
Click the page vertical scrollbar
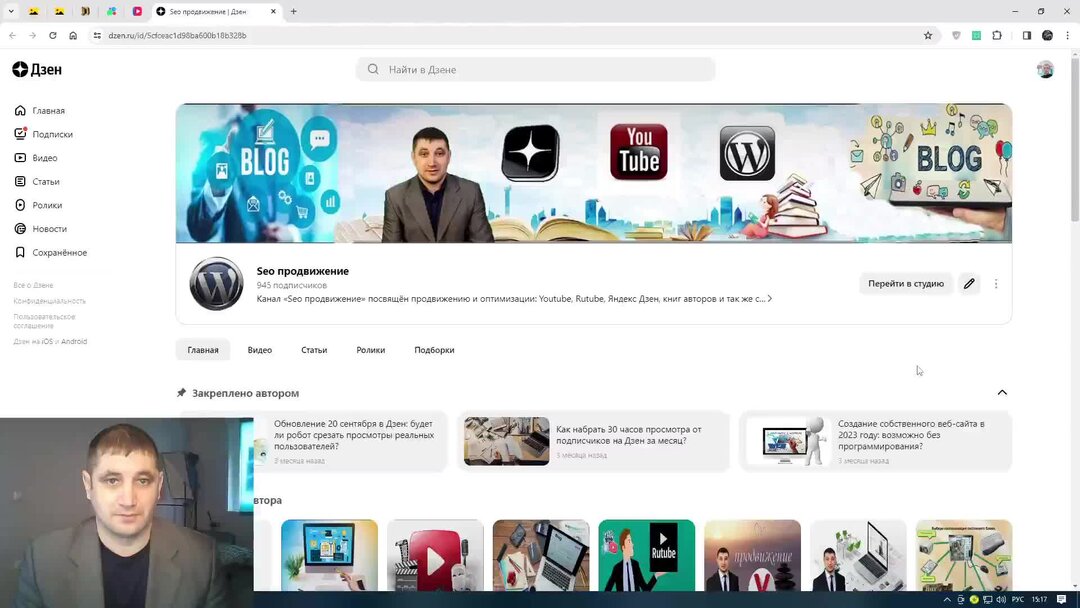click(x=1074, y=141)
